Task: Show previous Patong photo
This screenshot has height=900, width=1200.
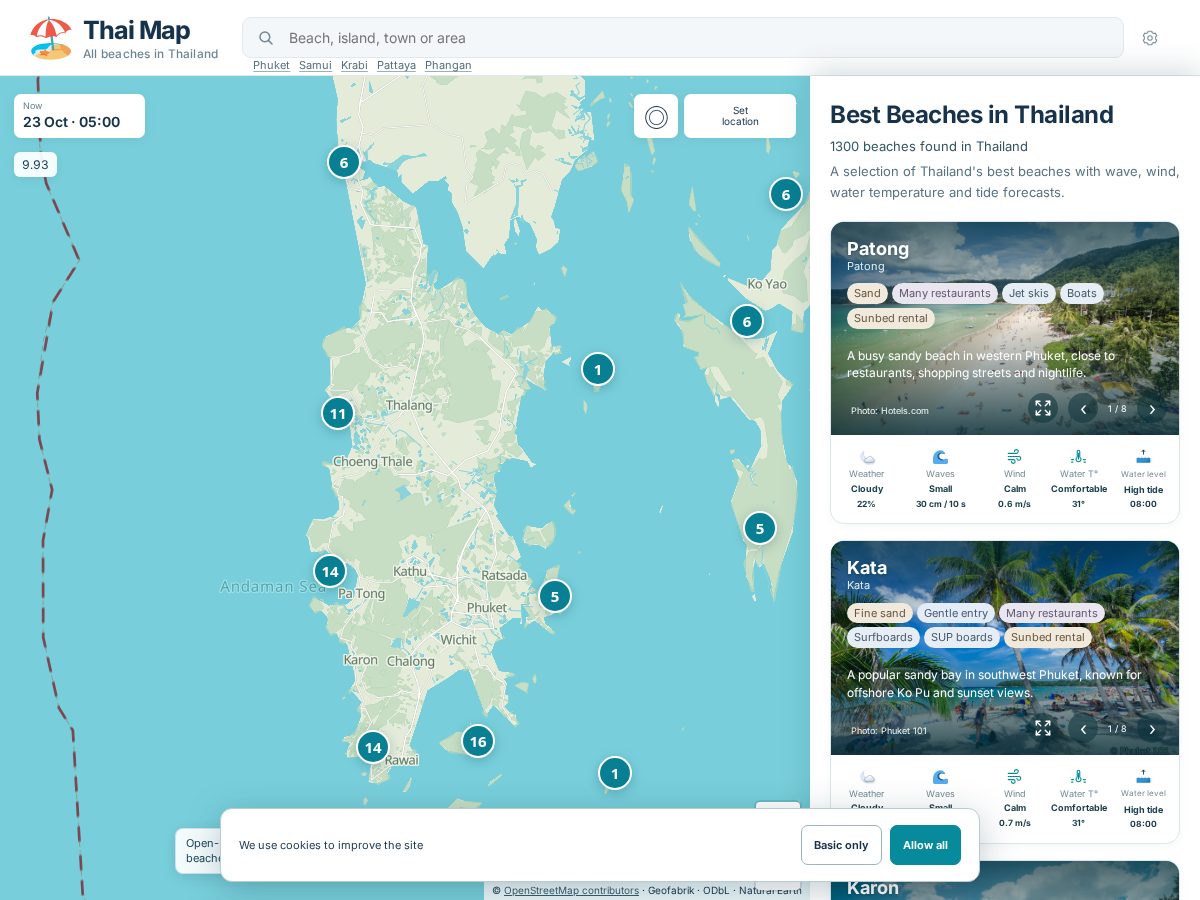Action: [x=1083, y=408]
